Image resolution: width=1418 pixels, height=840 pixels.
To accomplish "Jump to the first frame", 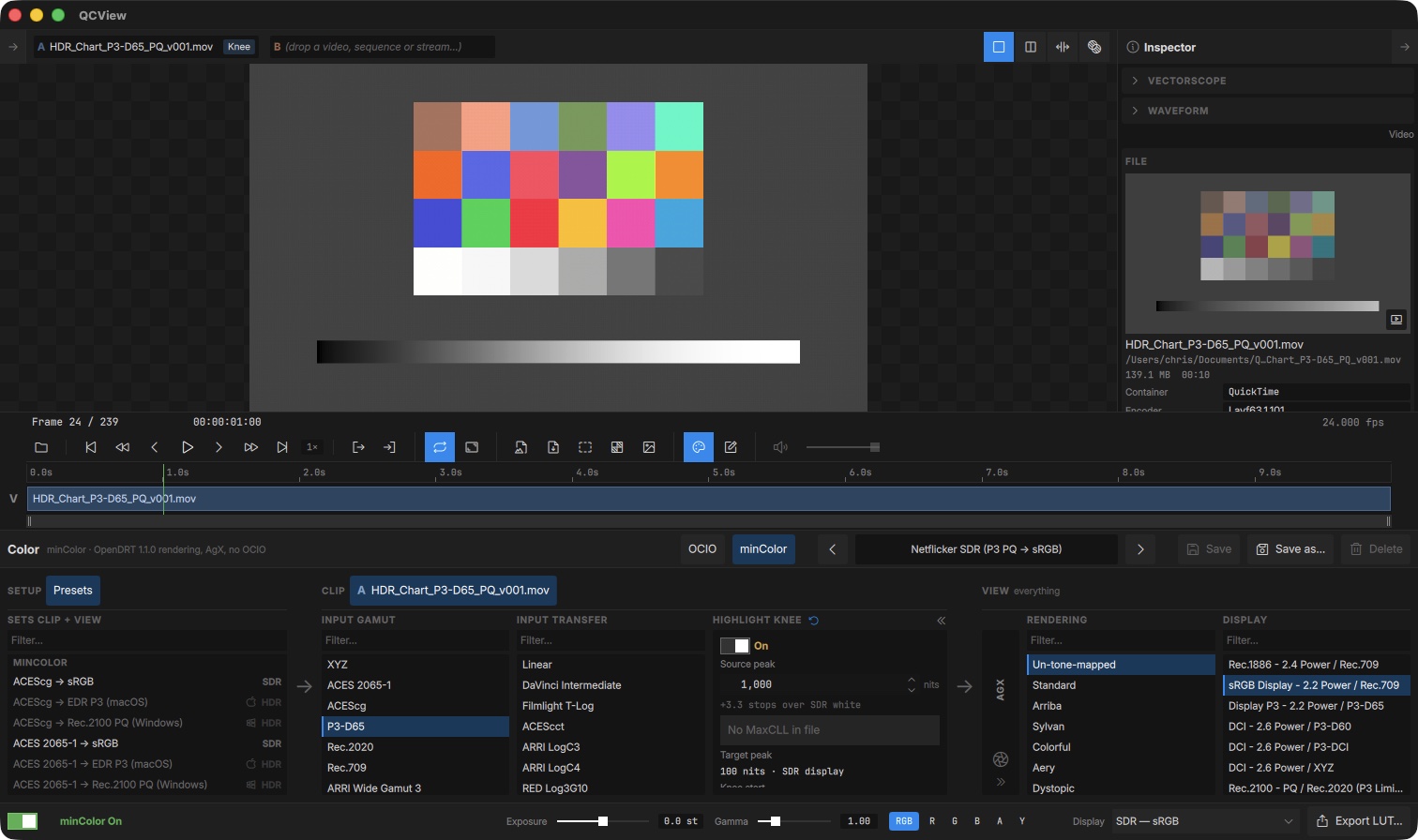I will point(91,447).
